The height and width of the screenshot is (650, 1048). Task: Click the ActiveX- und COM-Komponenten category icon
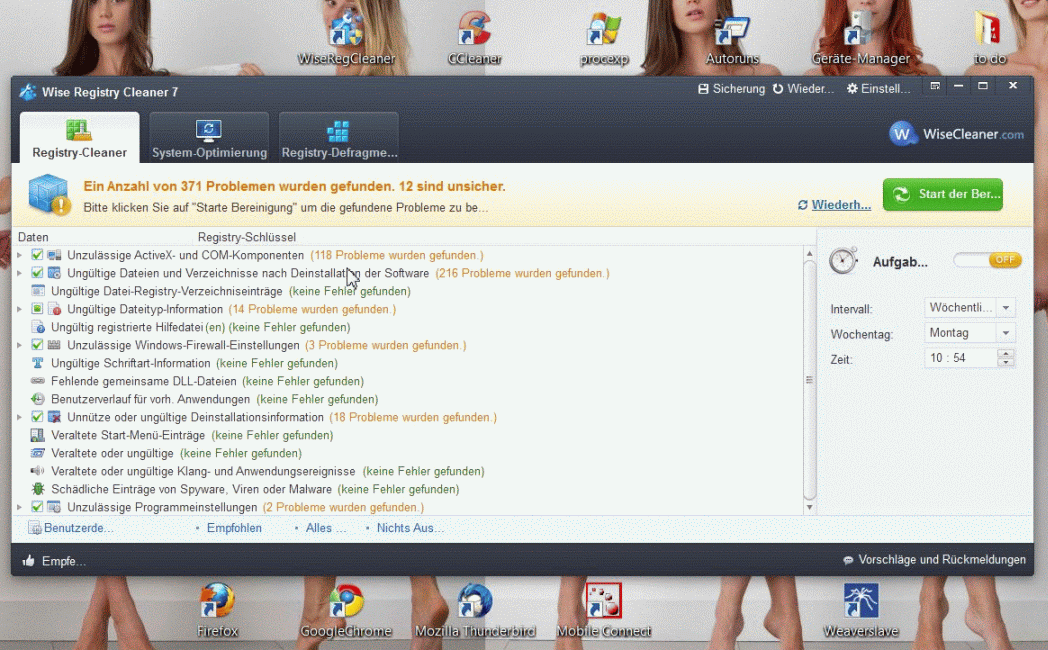(x=54, y=255)
